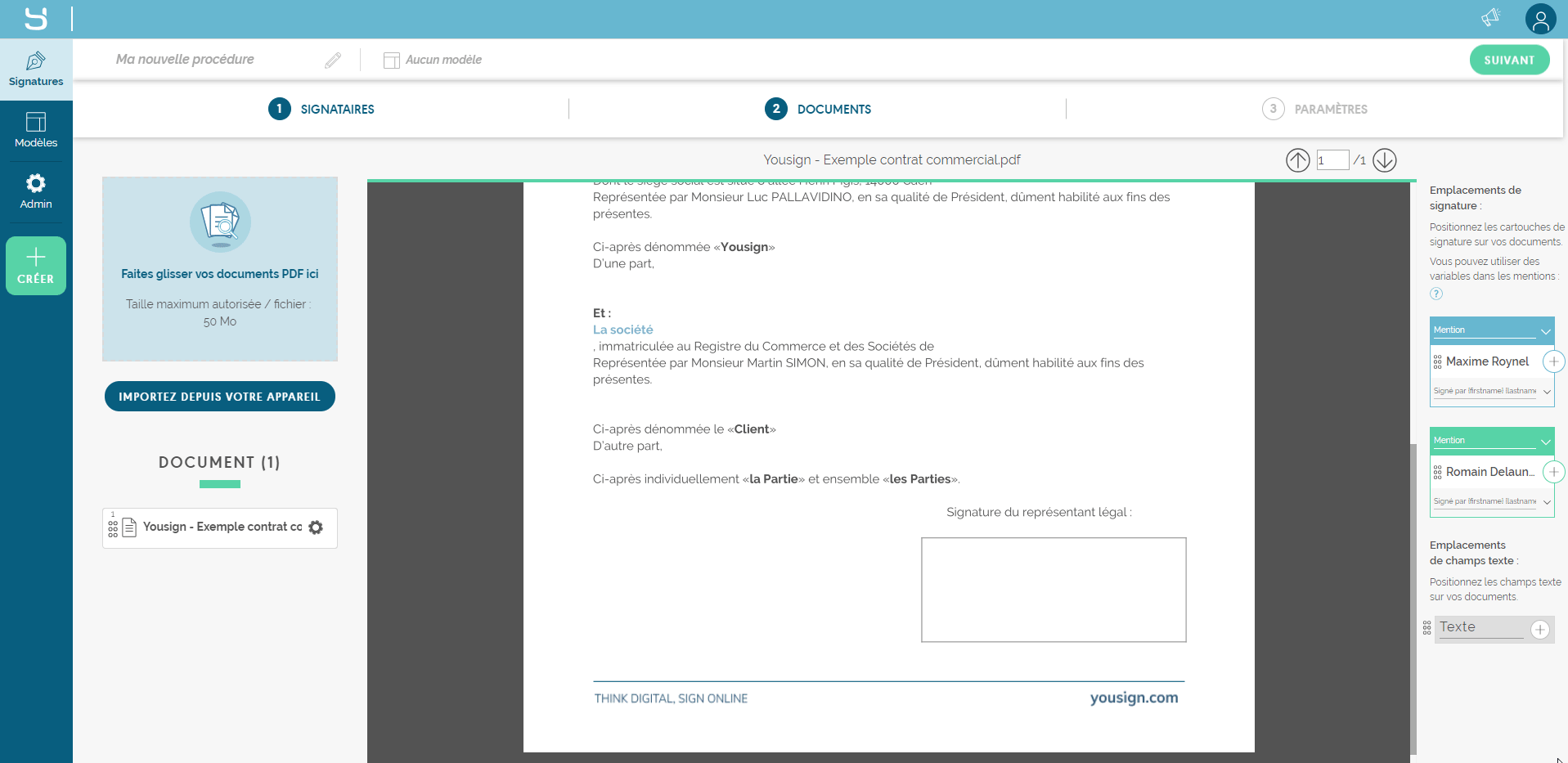Image resolution: width=1568 pixels, height=763 pixels.
Task: Click the document file icon in list
Action: (129, 527)
